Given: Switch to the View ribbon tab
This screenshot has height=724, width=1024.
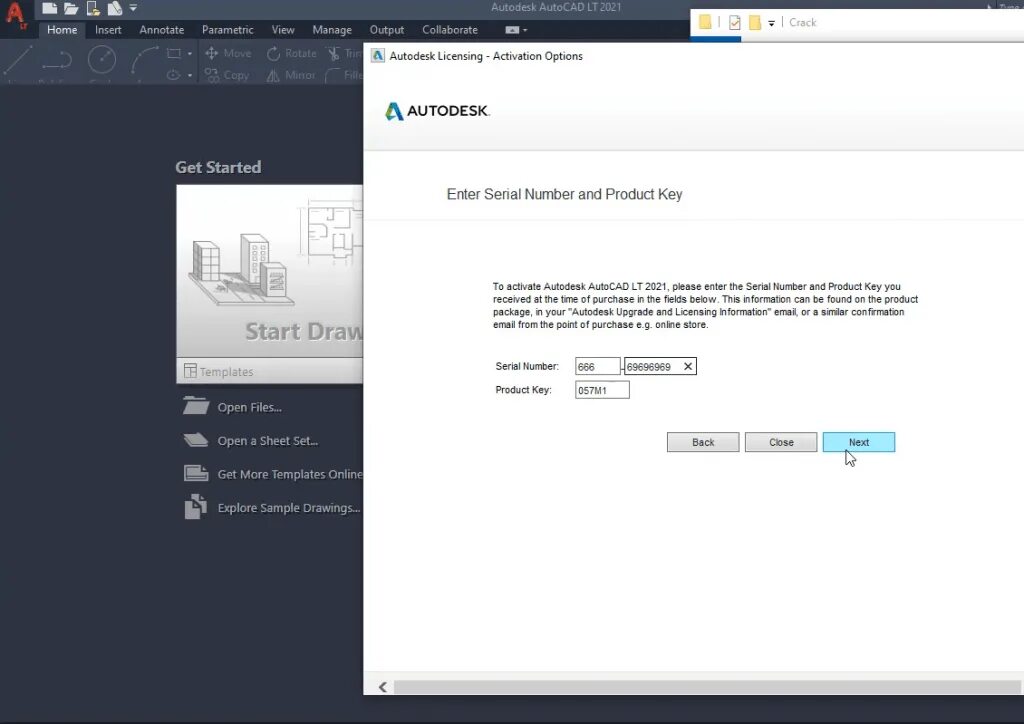Looking at the screenshot, I should click(283, 30).
